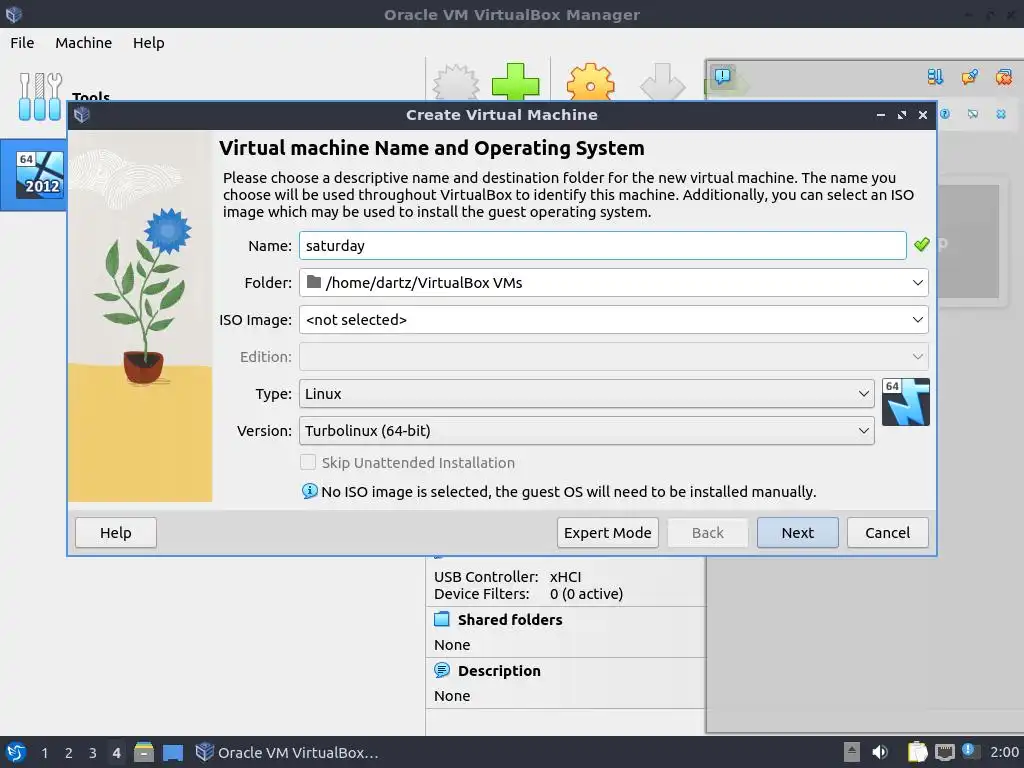1024x768 pixels.
Task: Switch to Expert Mode
Action: (607, 533)
